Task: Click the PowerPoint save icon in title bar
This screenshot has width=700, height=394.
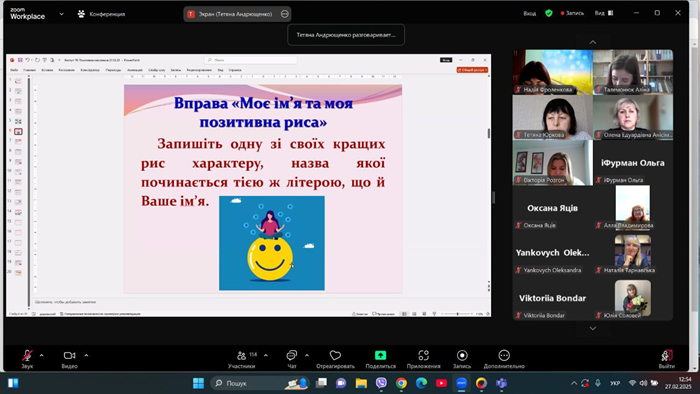Action: click(20, 60)
